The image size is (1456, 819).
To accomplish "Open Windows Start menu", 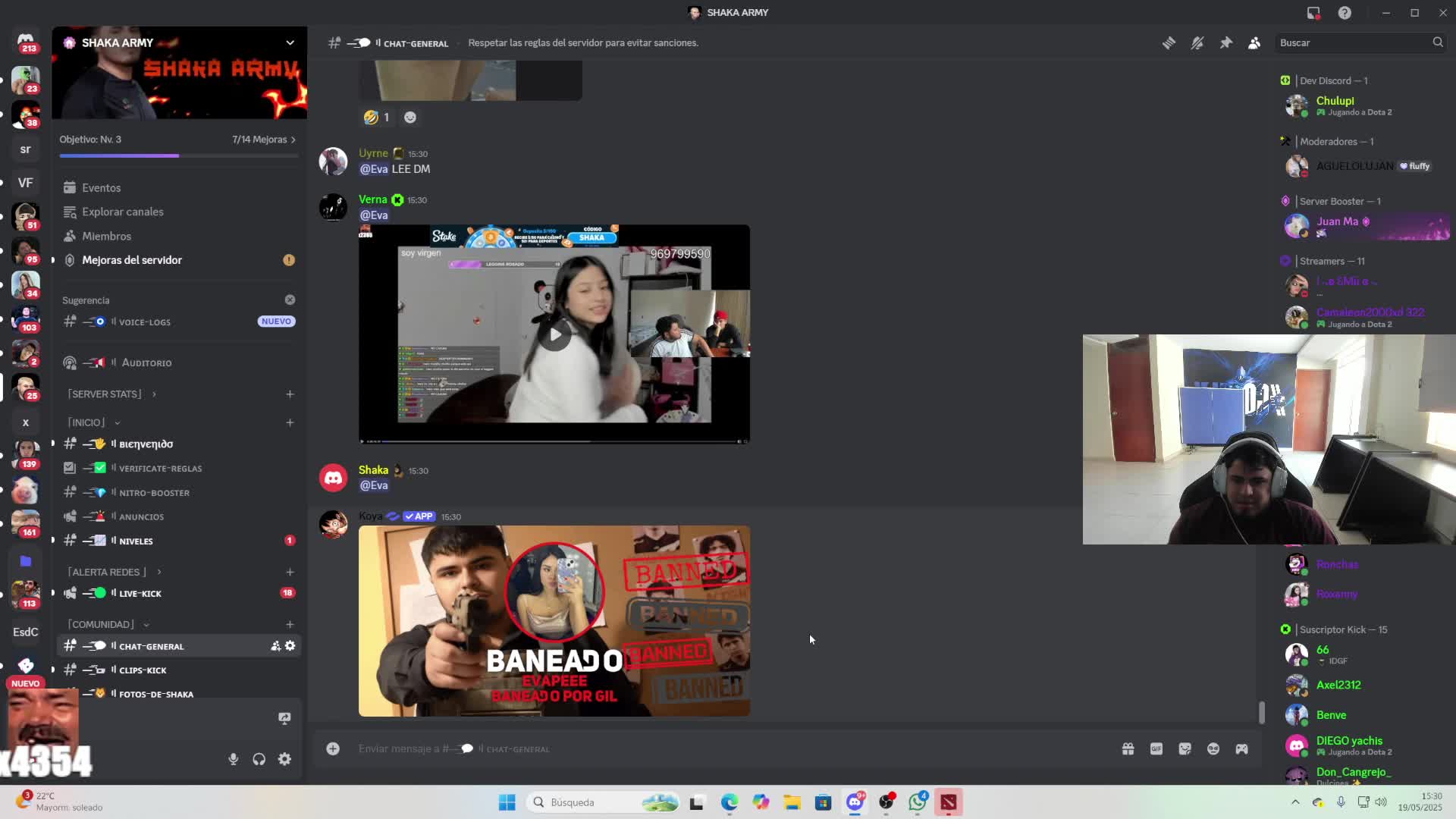I will click(507, 802).
